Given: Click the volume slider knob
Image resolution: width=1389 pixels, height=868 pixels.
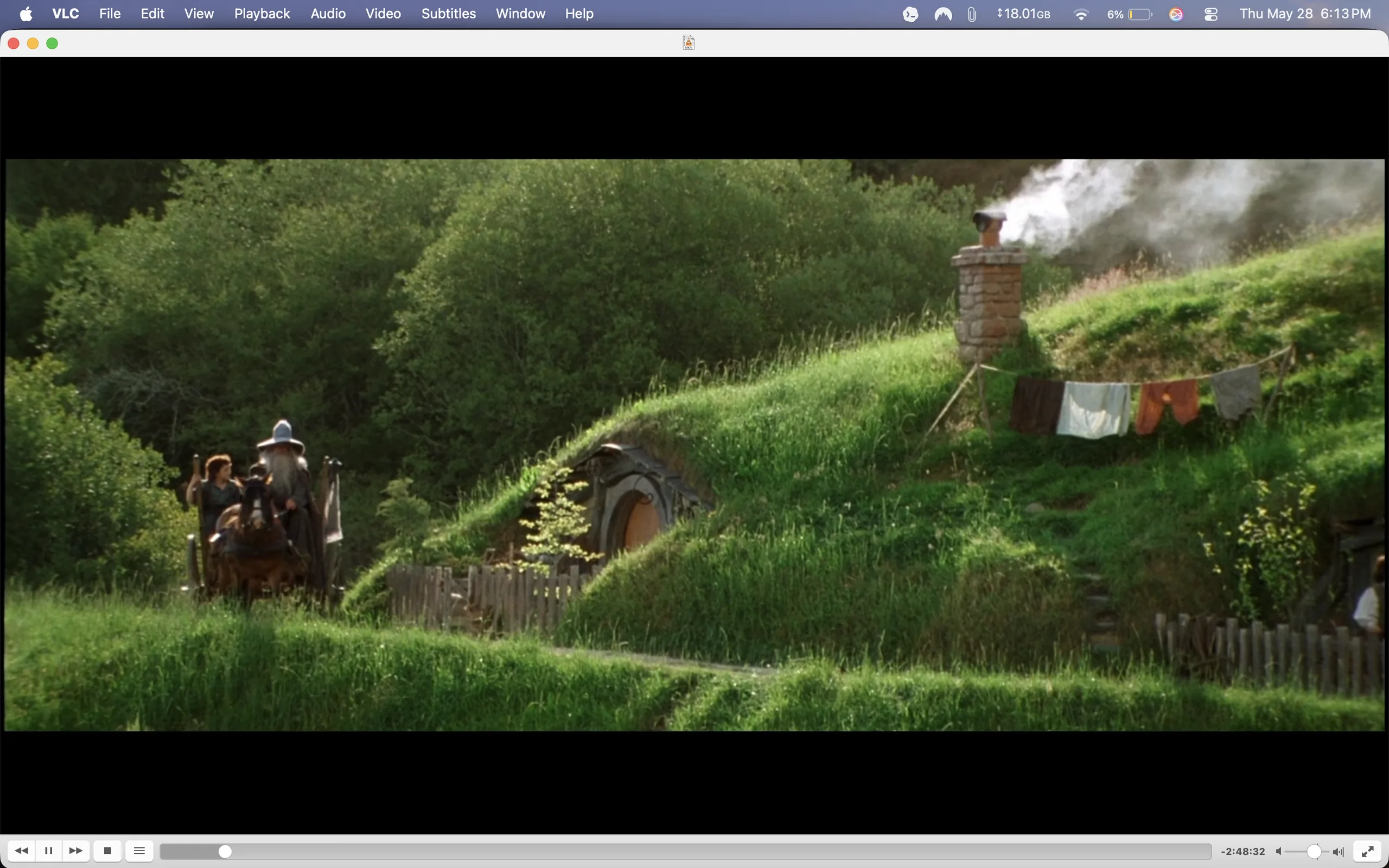Looking at the screenshot, I should point(1314,851).
